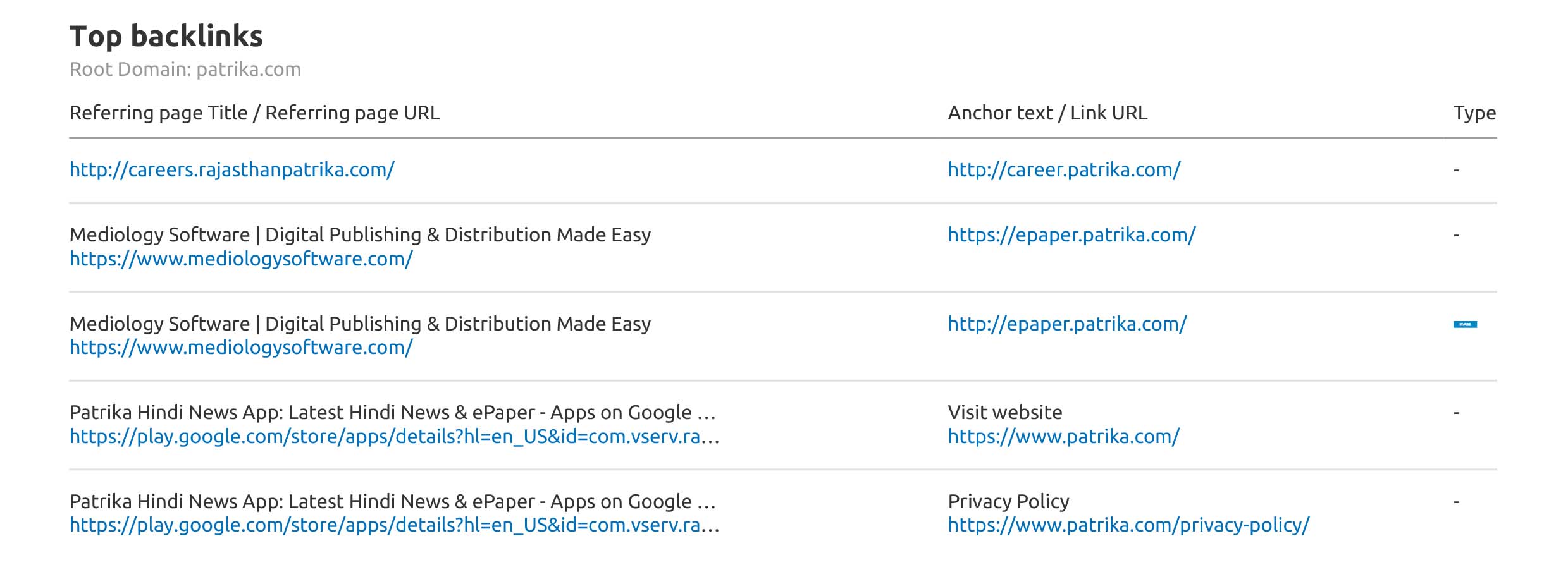
Task: Click 'Referring page Title / Referring page URL' header
Action: click(x=254, y=113)
